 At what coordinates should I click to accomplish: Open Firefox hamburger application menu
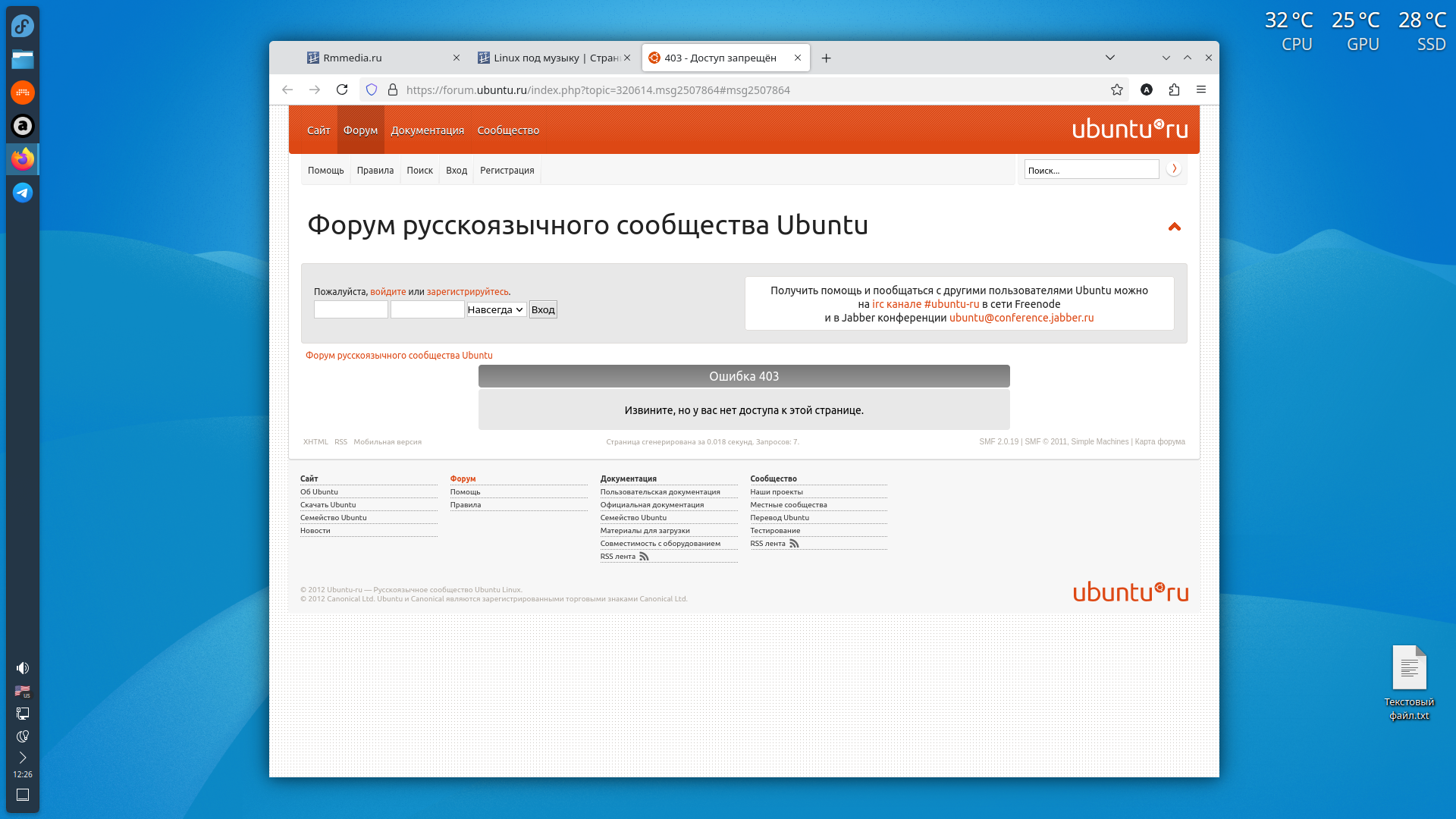coord(1201,89)
